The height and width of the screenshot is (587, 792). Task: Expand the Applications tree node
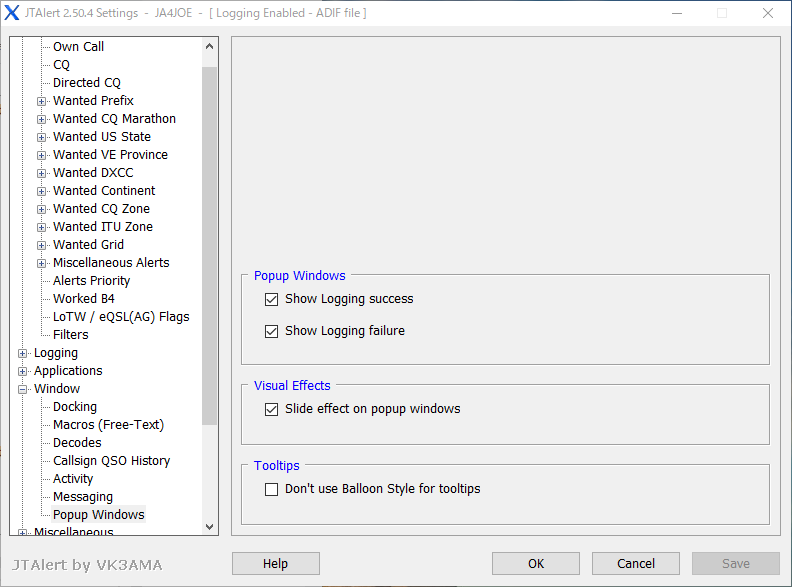click(x=22, y=371)
